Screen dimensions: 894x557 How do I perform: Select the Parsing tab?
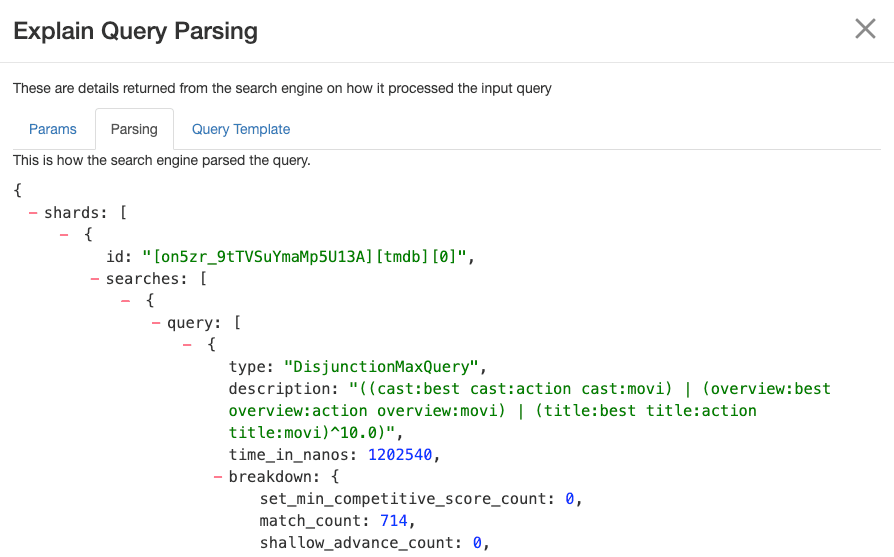(134, 129)
